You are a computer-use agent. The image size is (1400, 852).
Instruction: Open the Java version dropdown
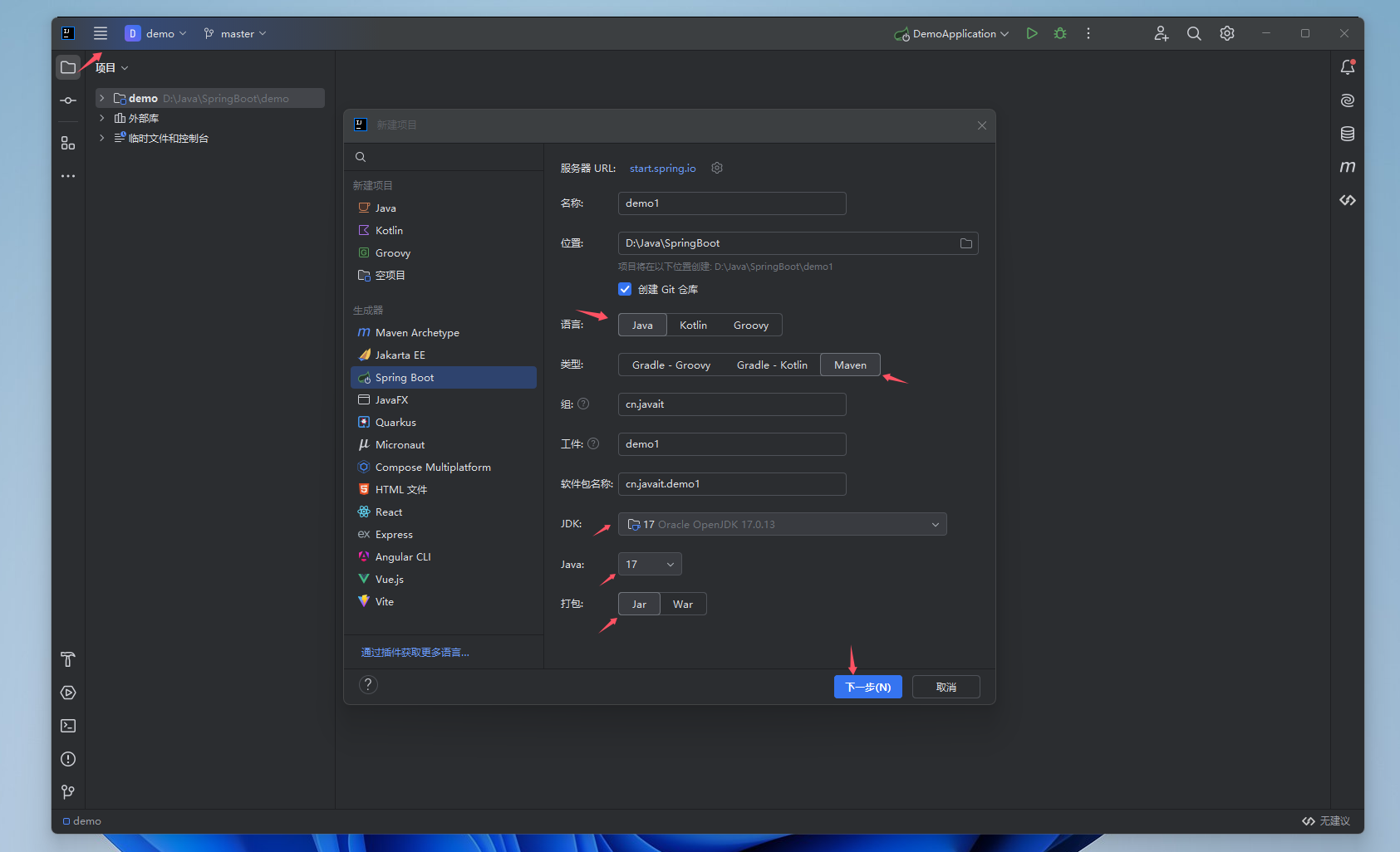tap(650, 564)
